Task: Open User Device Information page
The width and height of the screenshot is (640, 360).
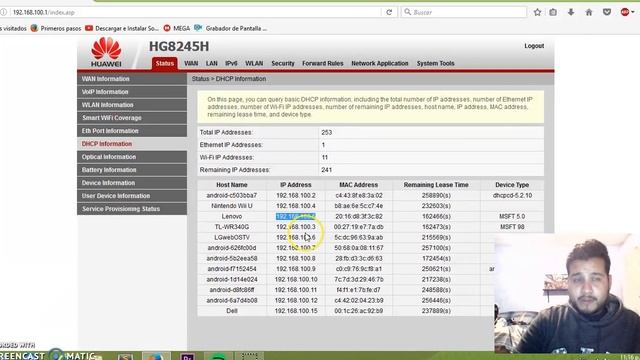Action: click(x=132, y=196)
